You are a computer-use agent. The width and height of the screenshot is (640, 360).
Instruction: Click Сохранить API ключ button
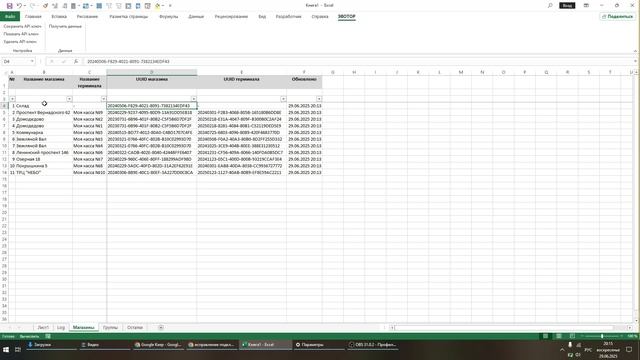(x=22, y=26)
